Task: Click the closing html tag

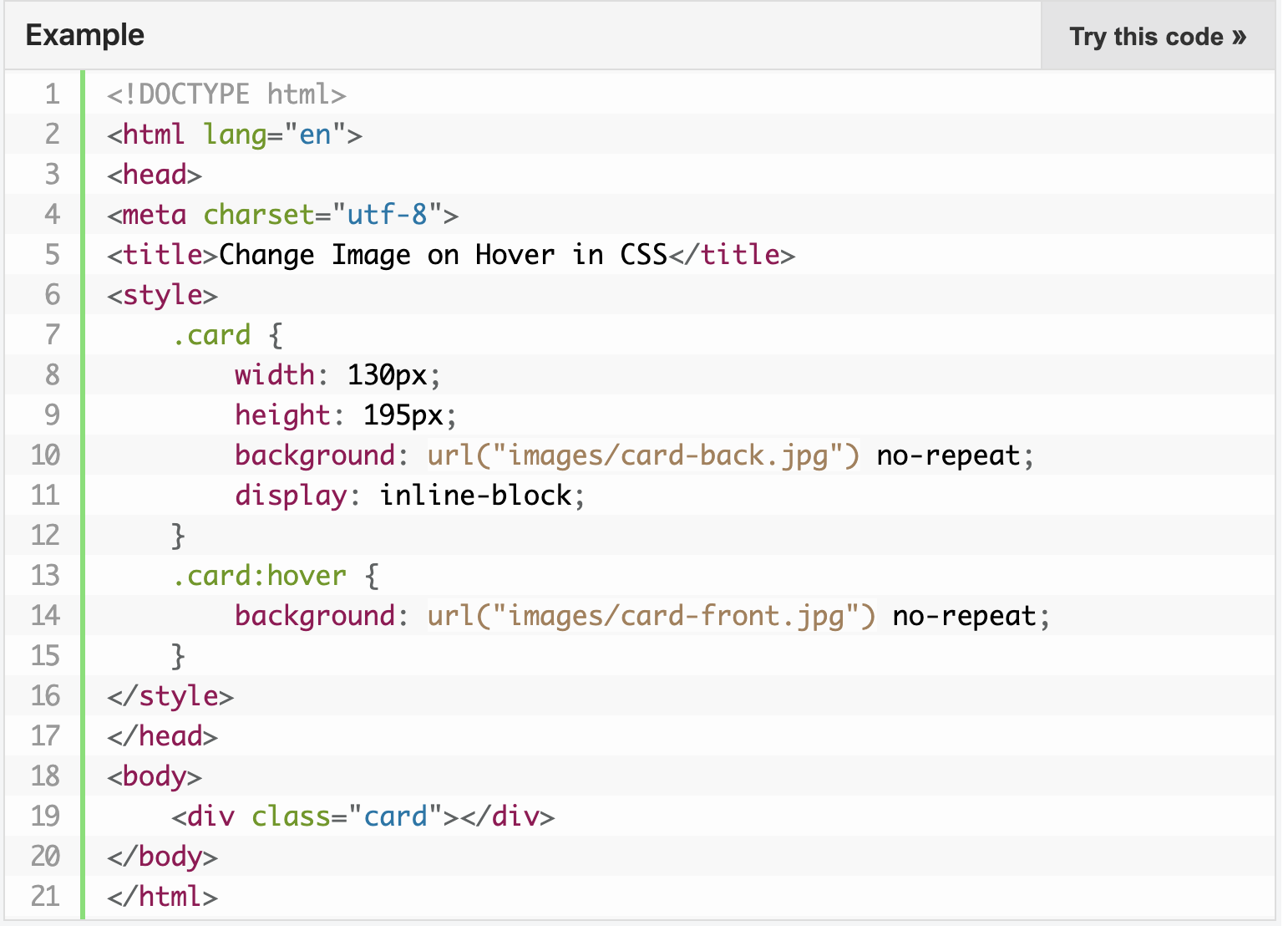Action: point(162,896)
